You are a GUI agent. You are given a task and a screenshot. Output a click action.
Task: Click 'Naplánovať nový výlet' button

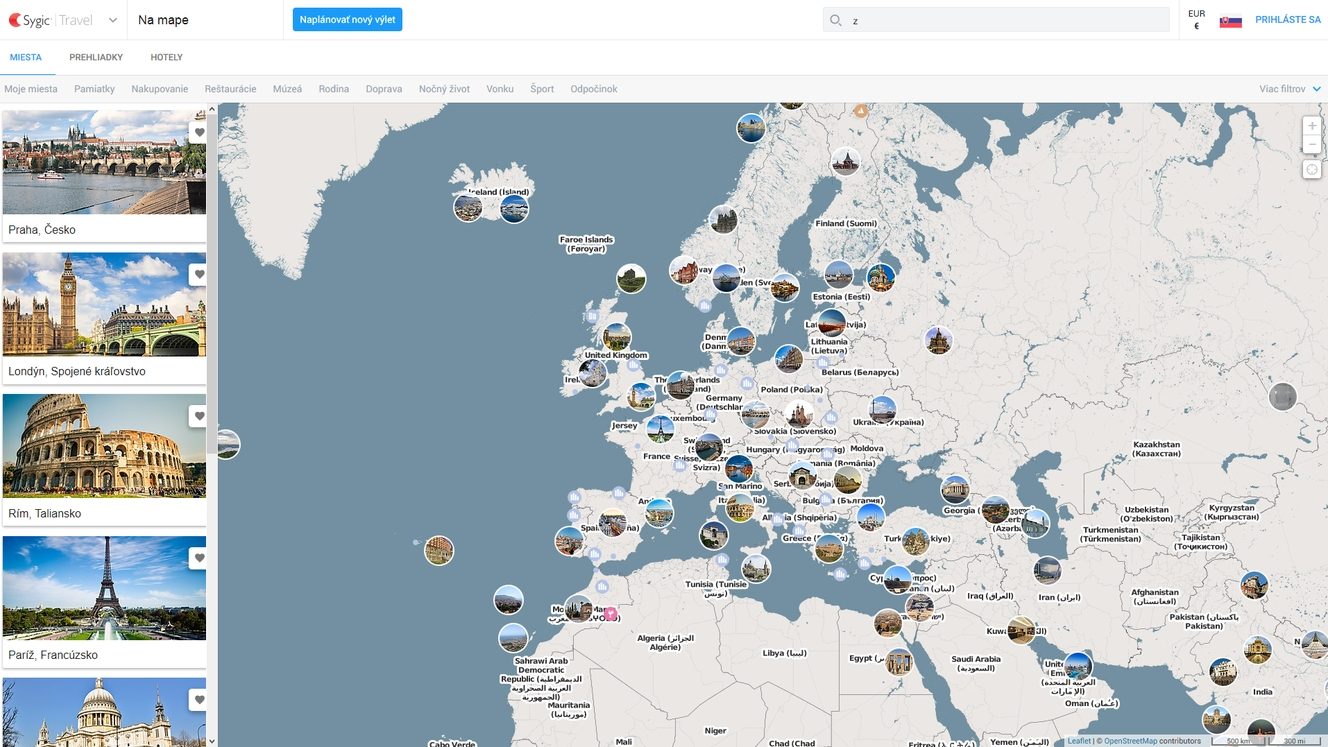[x=347, y=19]
